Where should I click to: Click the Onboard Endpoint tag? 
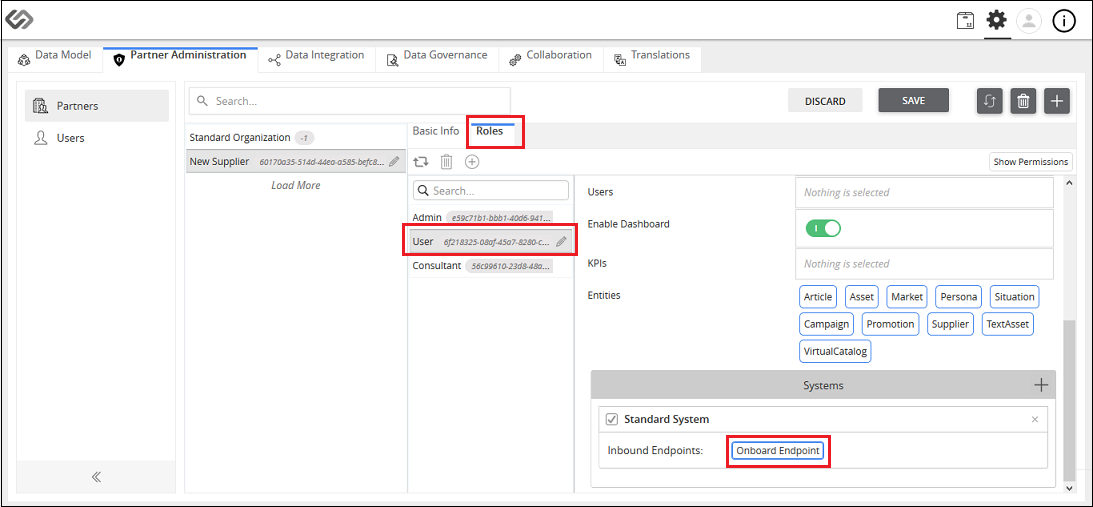(778, 451)
